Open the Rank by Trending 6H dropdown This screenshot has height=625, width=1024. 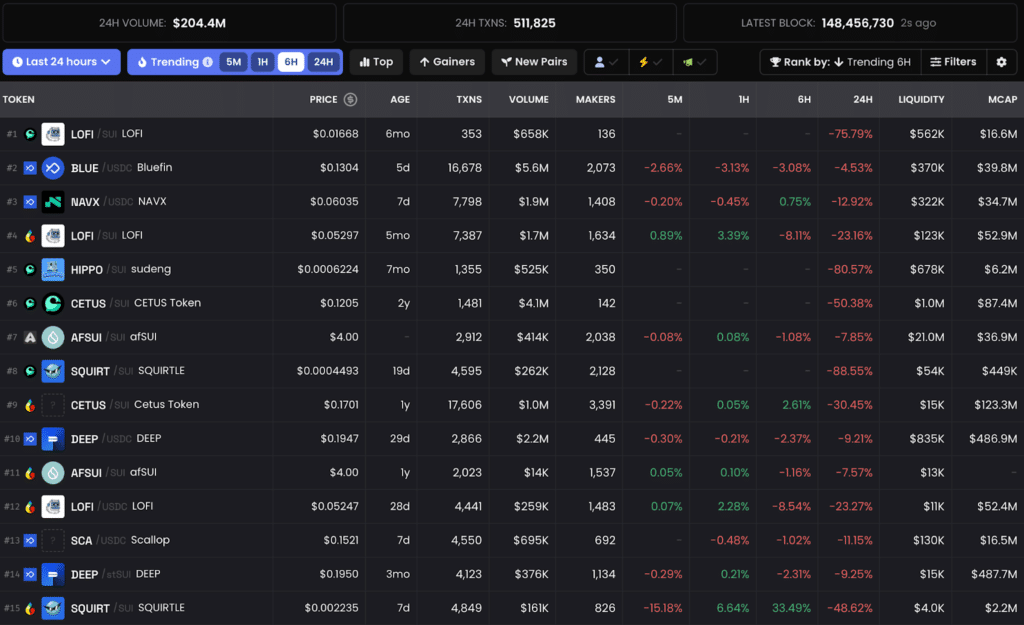point(840,62)
